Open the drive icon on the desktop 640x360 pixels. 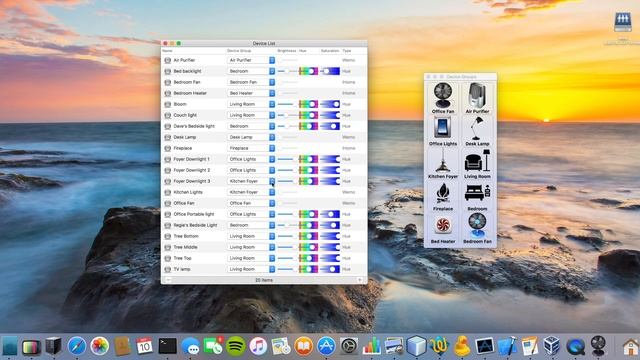tap(622, 22)
